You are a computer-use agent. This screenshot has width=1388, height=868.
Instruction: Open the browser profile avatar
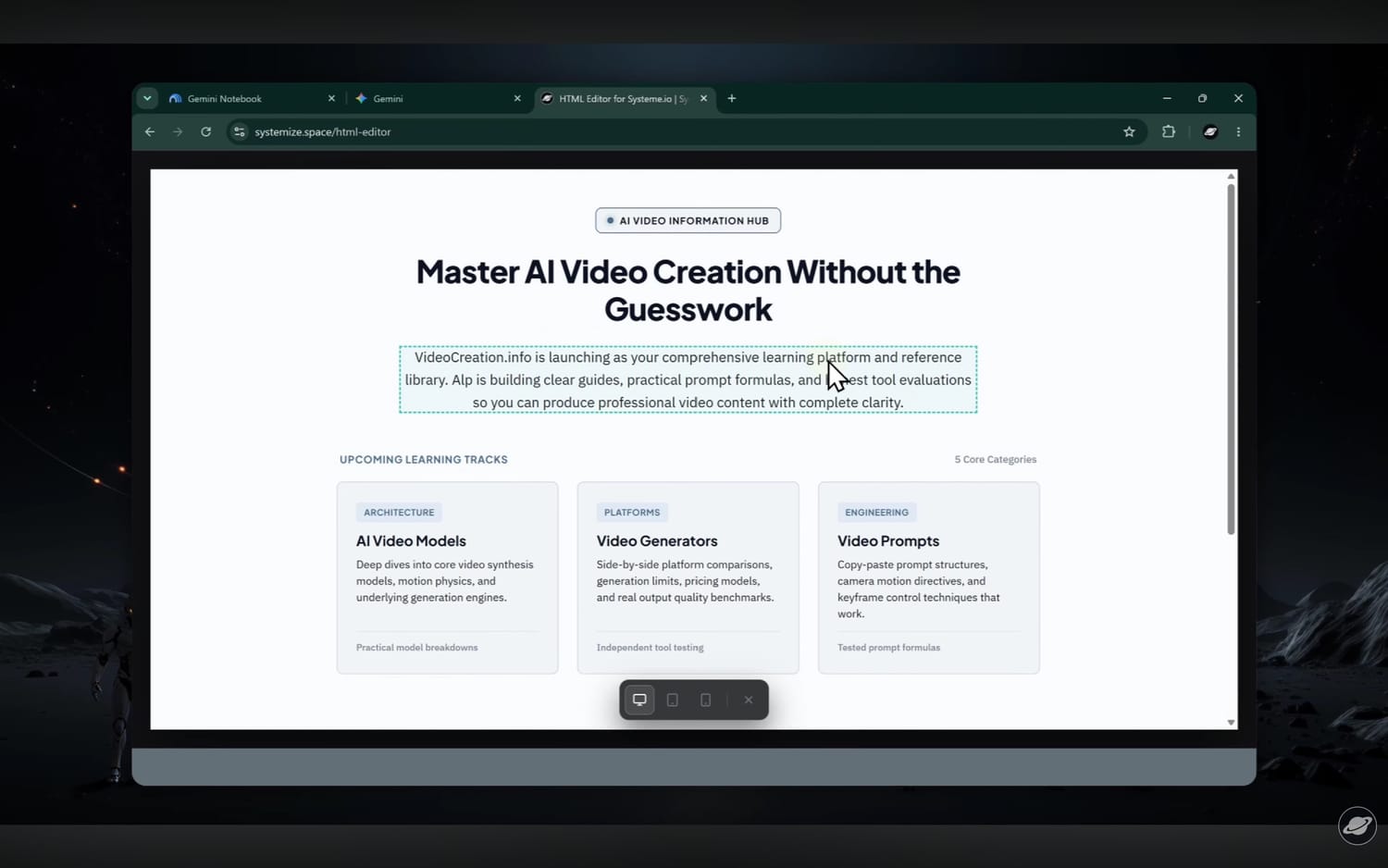point(1210,131)
